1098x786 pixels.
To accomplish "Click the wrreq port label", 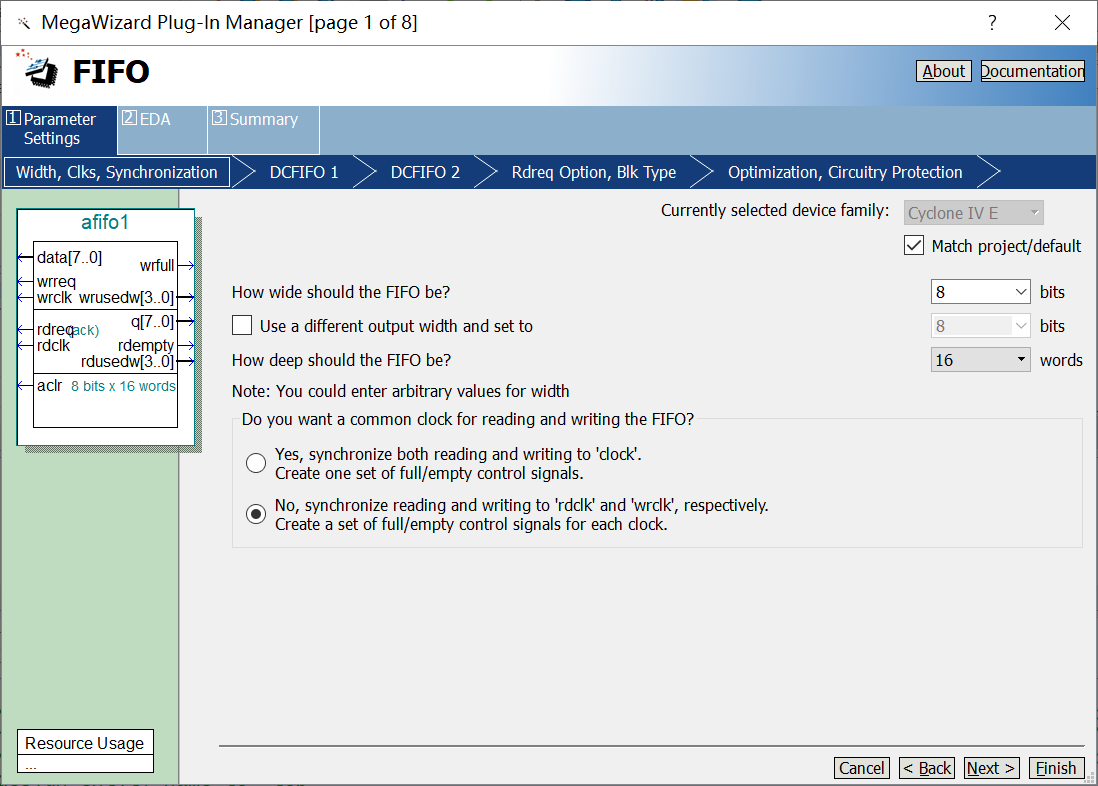I will click(x=56, y=282).
